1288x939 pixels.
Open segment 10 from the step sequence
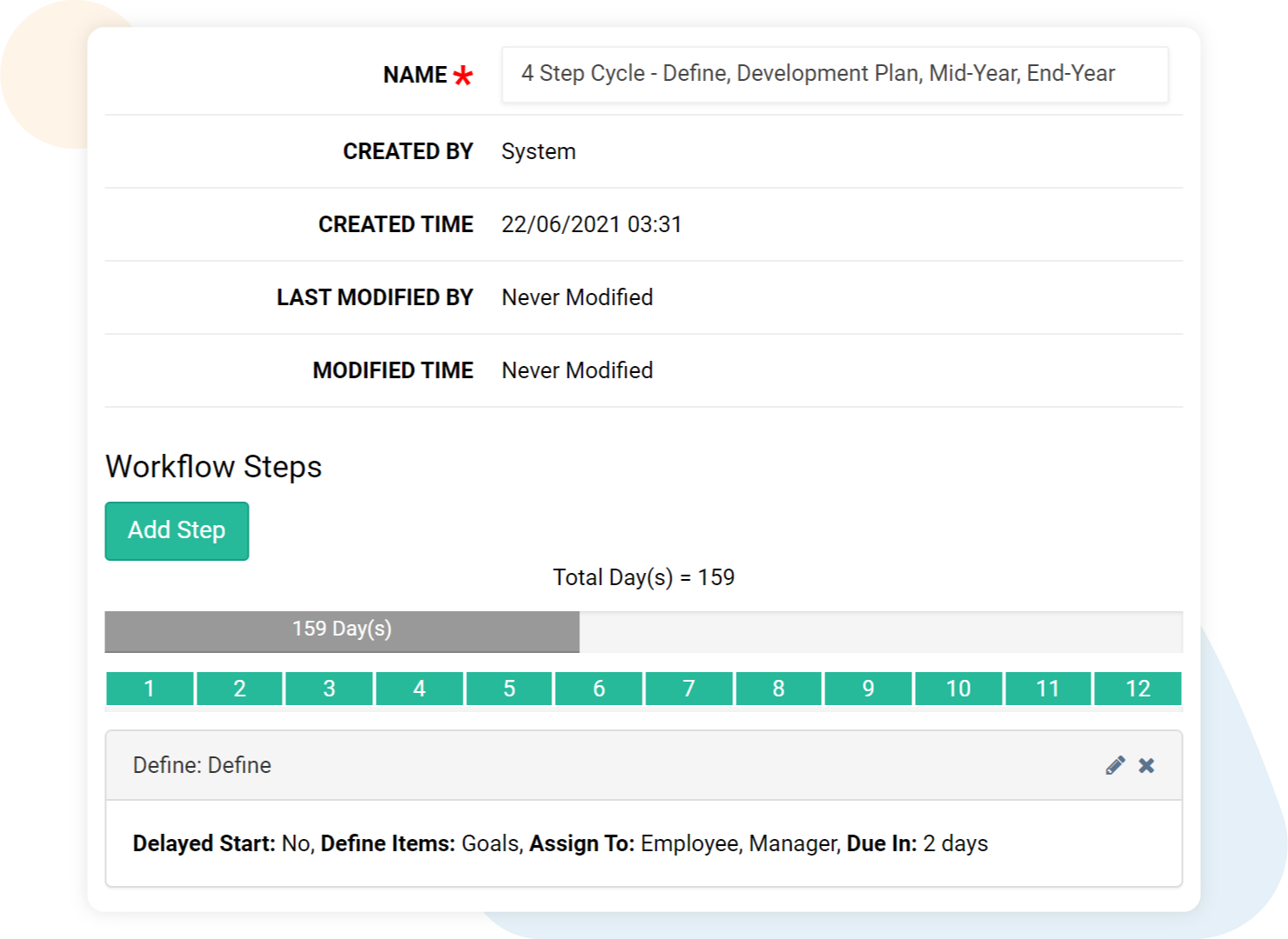coord(958,689)
